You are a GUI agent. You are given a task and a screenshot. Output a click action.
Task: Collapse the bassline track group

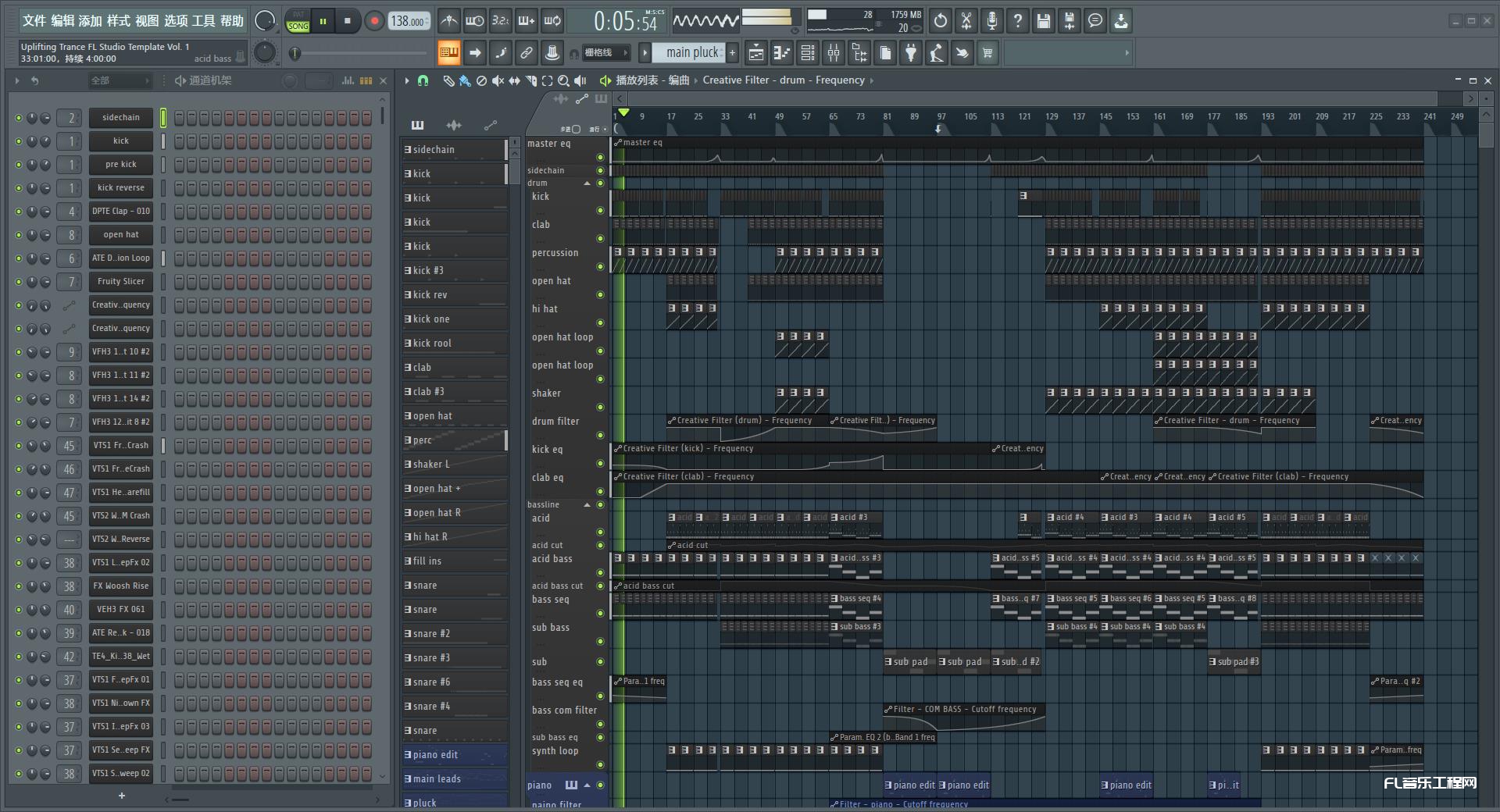[587, 505]
